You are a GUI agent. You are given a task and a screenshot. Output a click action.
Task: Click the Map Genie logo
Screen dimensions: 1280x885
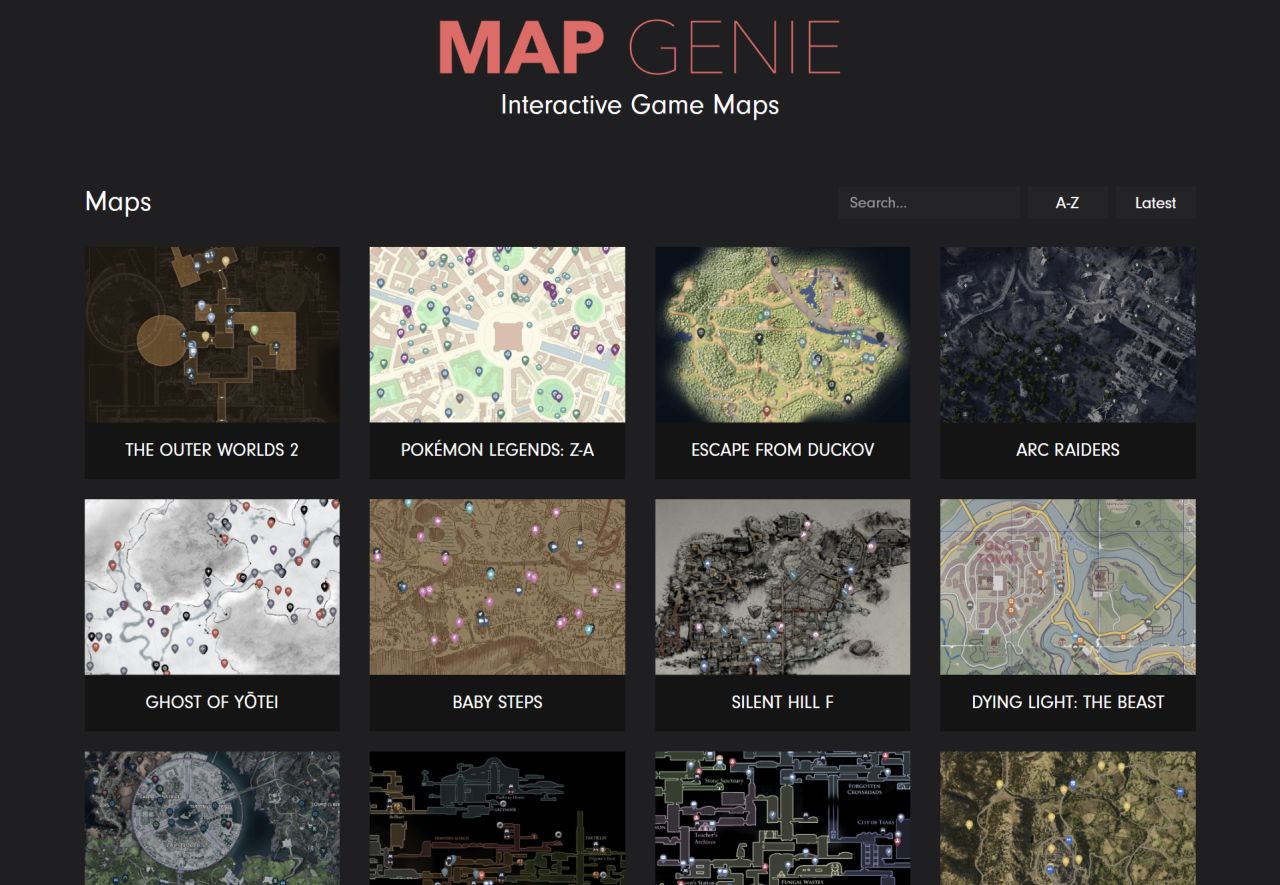pyautogui.click(x=640, y=47)
